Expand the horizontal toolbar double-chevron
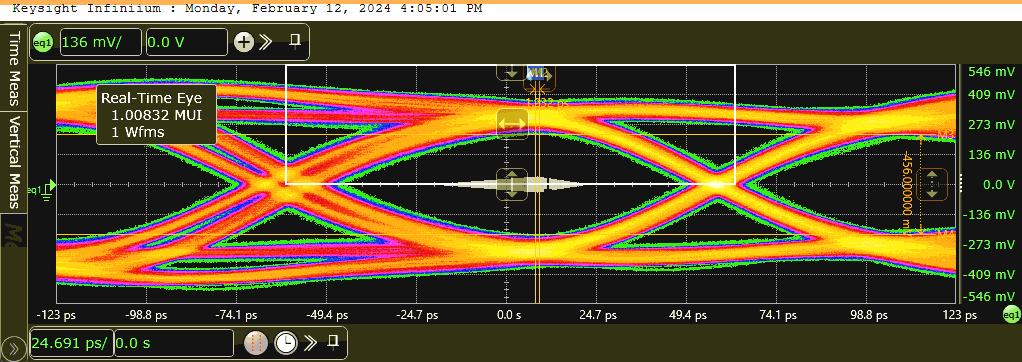 pyautogui.click(x=310, y=342)
